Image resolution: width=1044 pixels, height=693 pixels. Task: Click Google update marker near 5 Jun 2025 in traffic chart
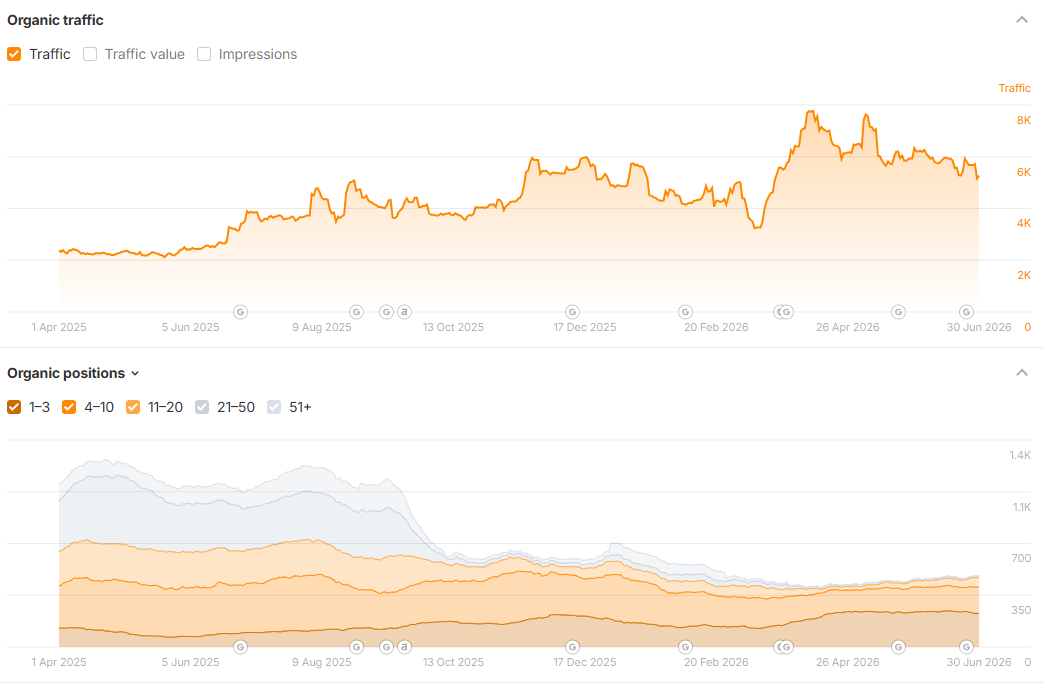point(240,312)
